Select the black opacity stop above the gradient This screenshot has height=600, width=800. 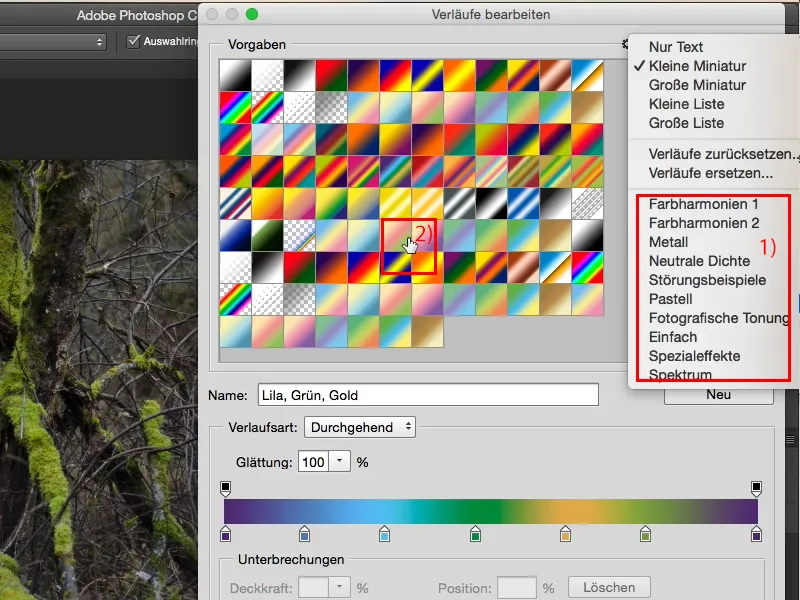(x=226, y=487)
